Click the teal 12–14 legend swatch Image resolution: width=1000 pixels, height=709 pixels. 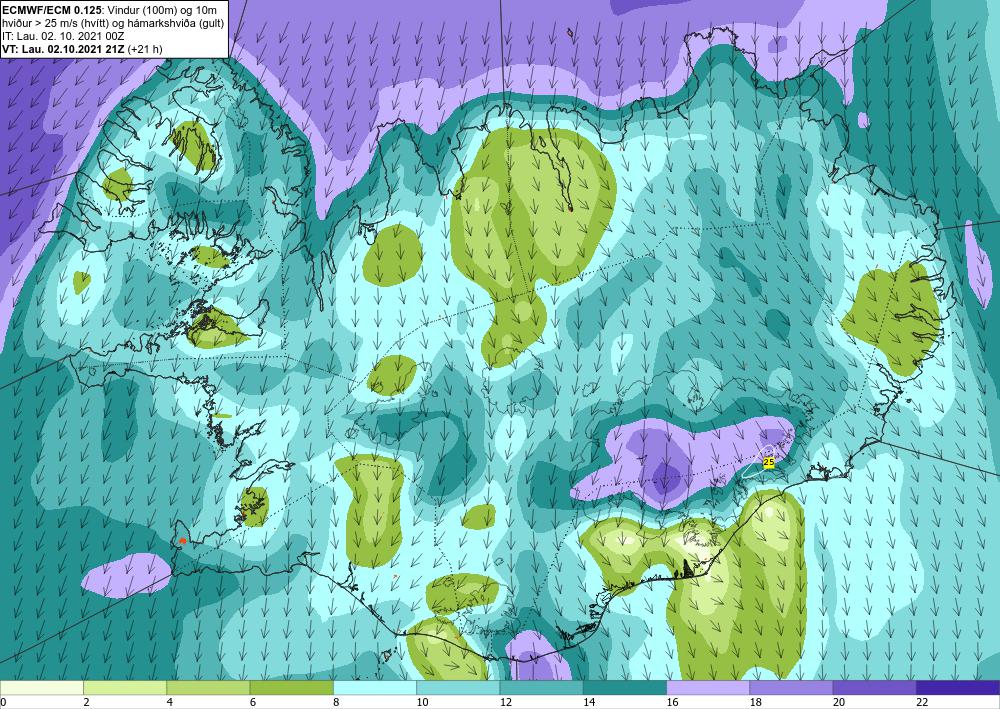click(x=541, y=687)
